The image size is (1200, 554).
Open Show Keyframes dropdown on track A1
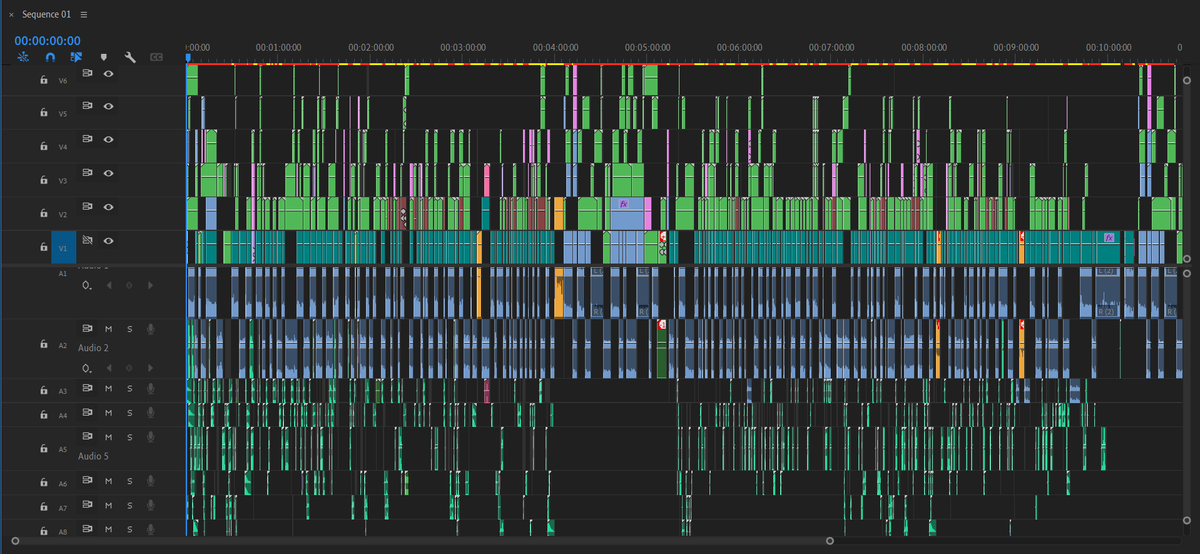pos(88,286)
